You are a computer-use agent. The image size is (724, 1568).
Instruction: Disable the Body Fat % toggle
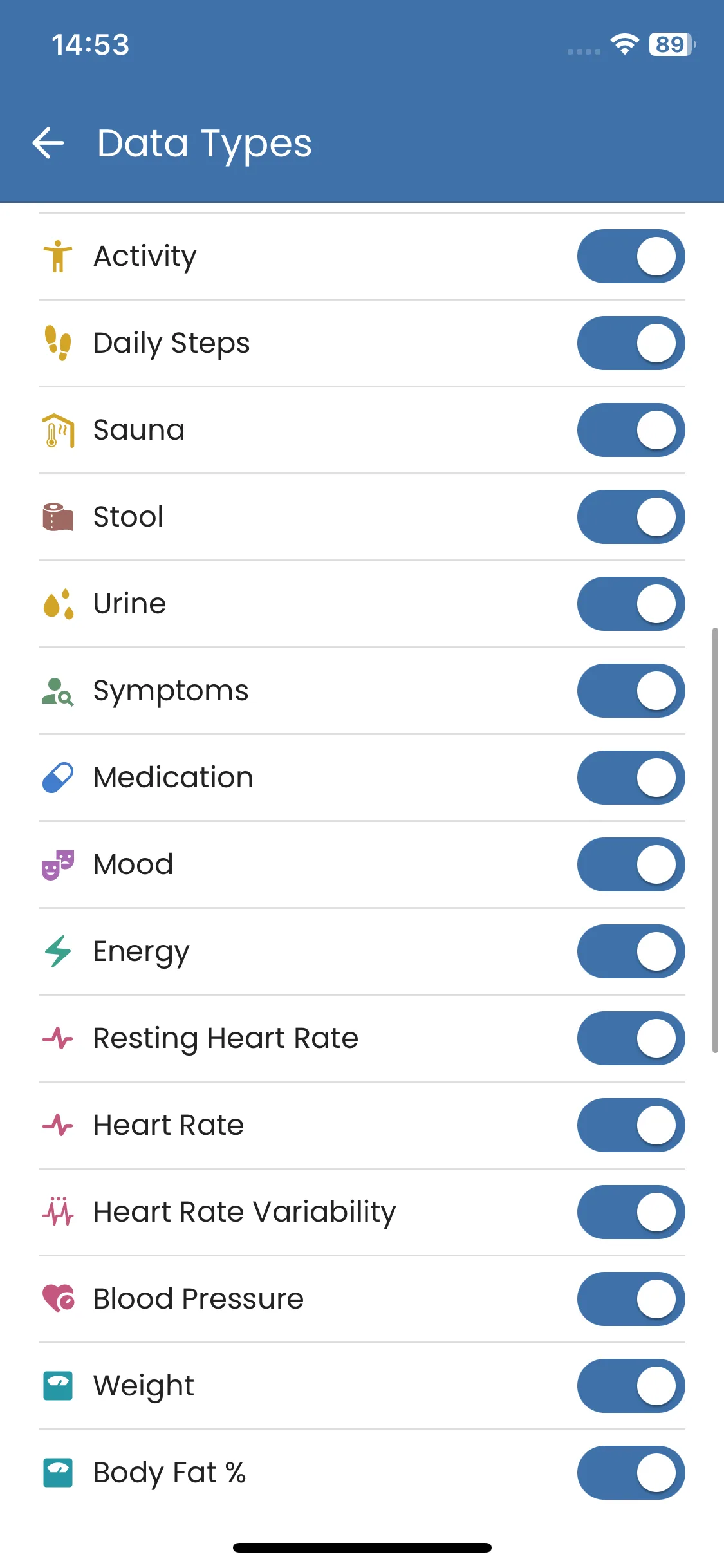point(631,1473)
